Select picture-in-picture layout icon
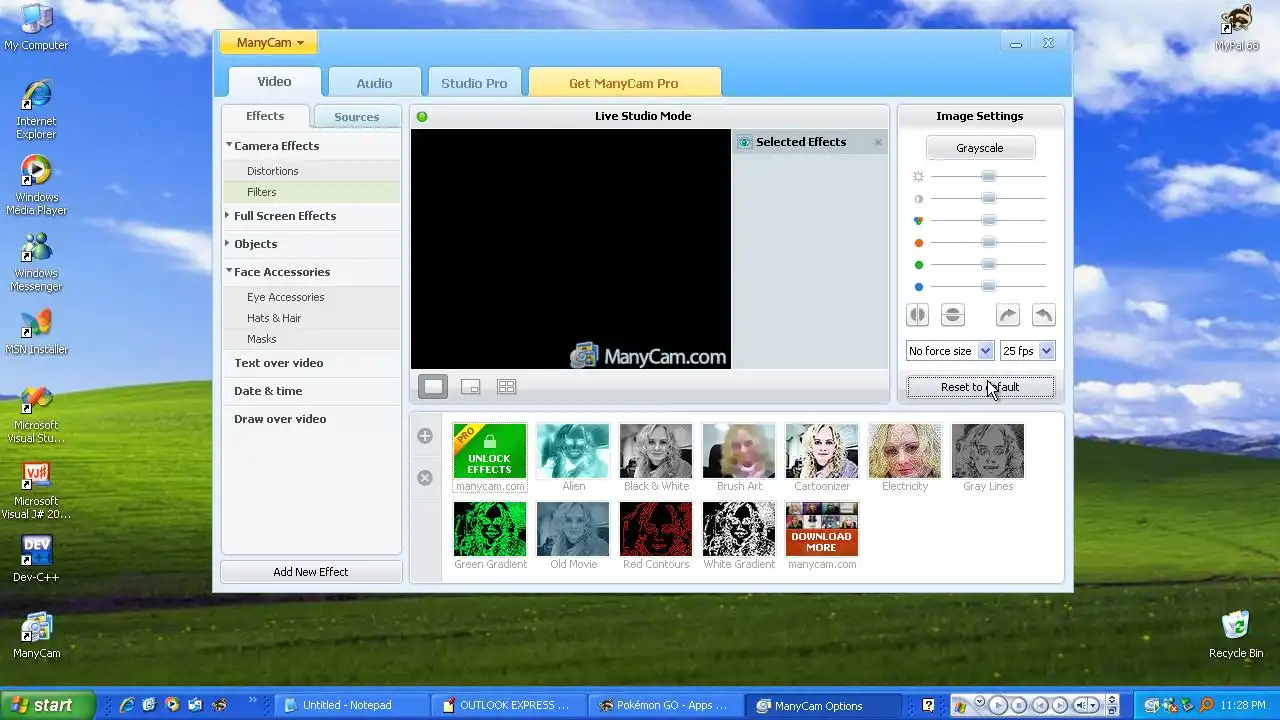 pos(470,386)
